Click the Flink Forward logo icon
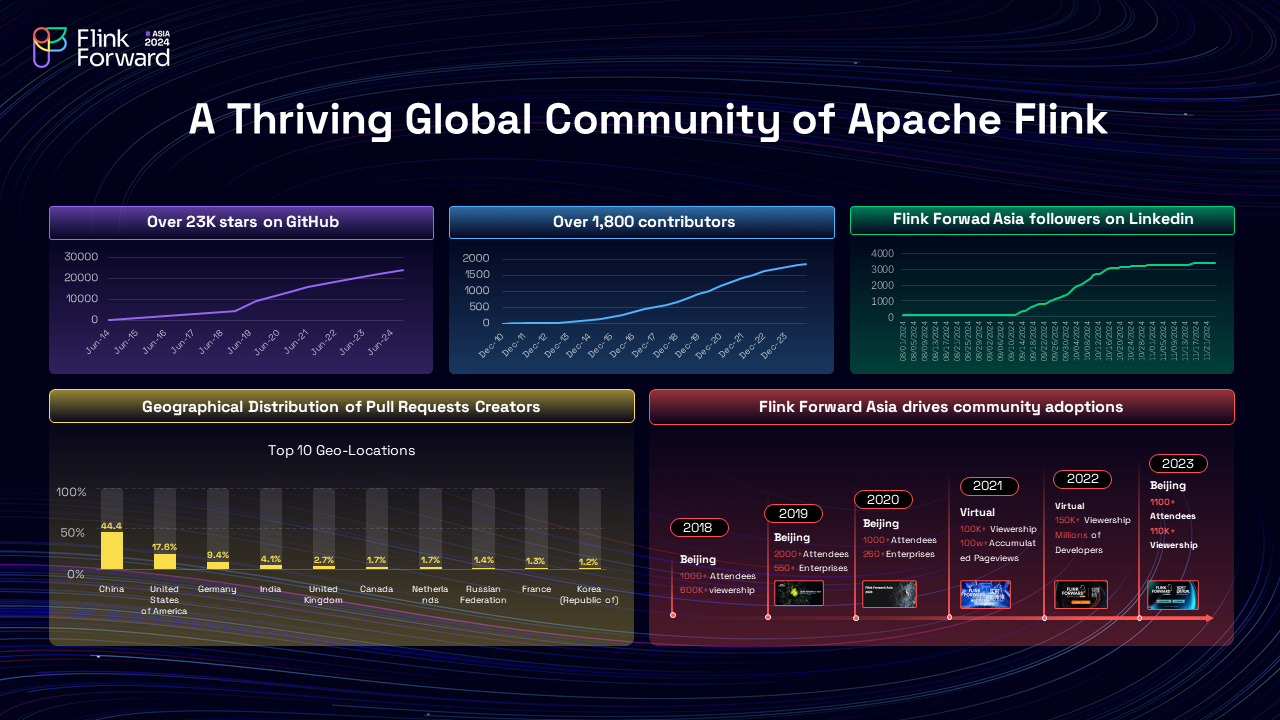This screenshot has width=1280, height=720. [50, 47]
